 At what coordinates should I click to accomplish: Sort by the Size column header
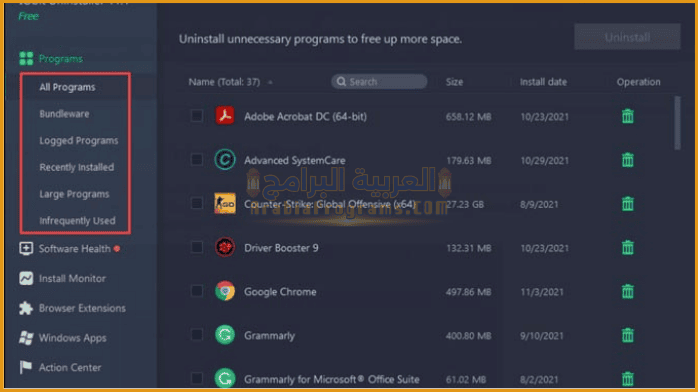click(455, 82)
